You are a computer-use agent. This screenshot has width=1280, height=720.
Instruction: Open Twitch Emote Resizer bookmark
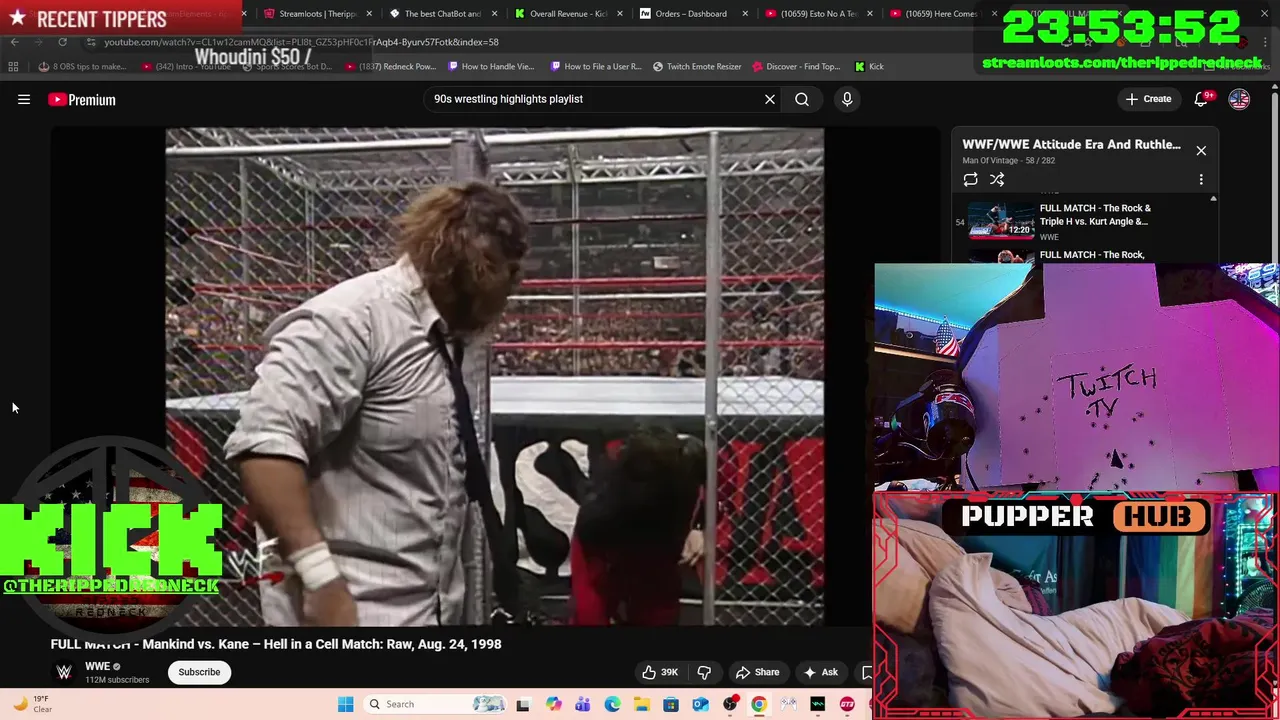pyautogui.click(x=697, y=66)
